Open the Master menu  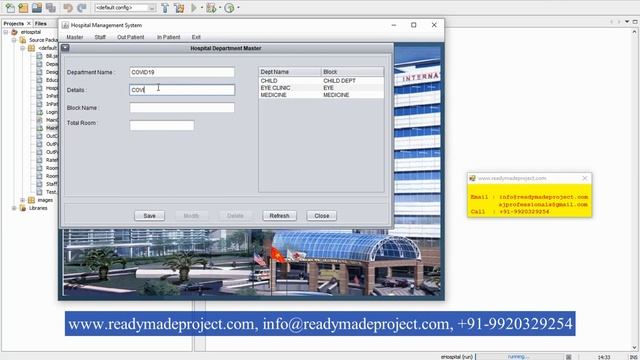coord(75,37)
